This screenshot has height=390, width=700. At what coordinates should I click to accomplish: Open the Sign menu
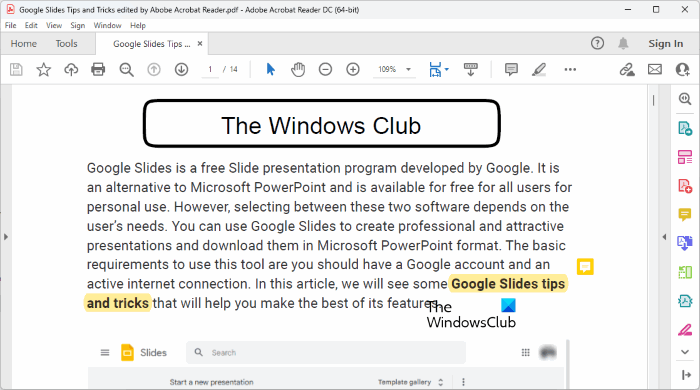(x=78, y=25)
